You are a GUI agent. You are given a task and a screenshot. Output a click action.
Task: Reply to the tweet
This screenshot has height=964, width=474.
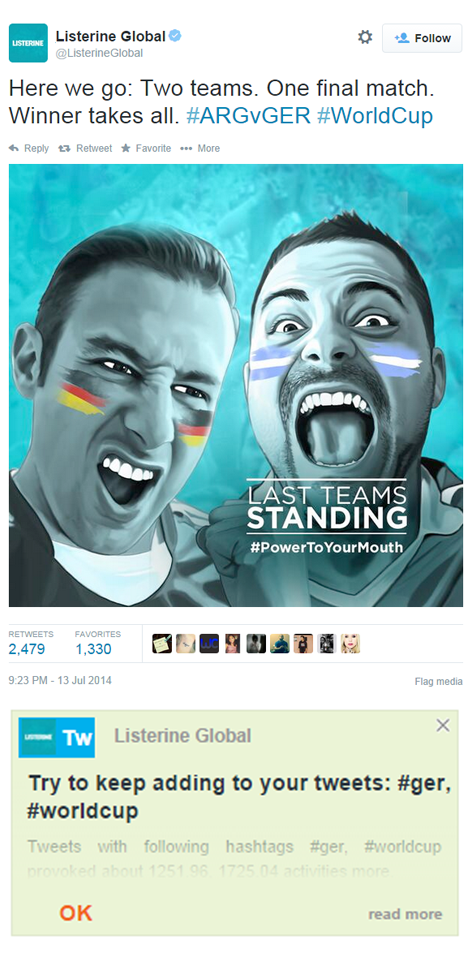click(29, 148)
